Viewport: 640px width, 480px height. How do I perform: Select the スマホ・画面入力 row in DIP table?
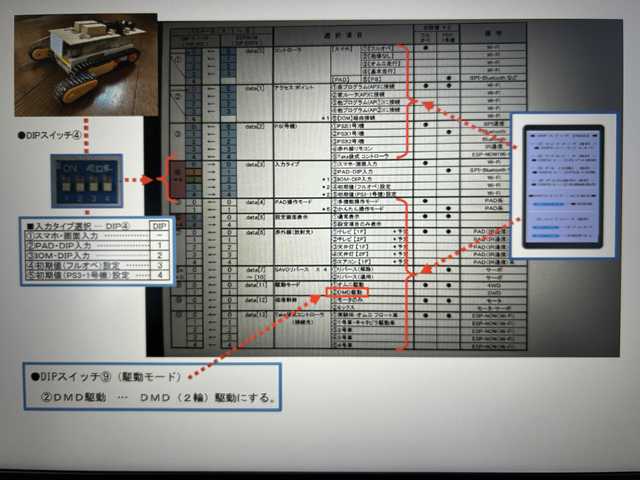point(85,235)
